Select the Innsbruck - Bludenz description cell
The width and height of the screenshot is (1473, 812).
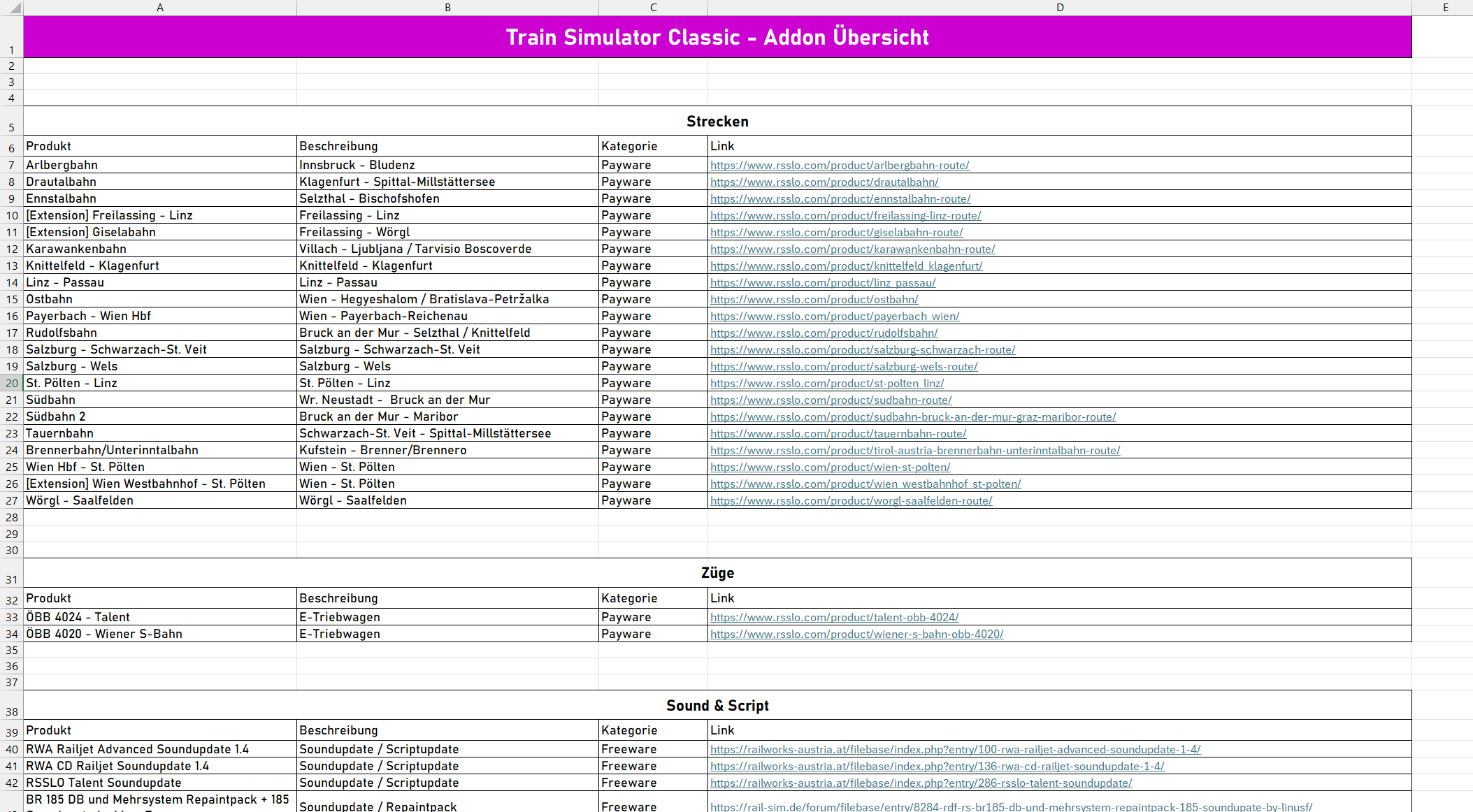tap(447, 165)
